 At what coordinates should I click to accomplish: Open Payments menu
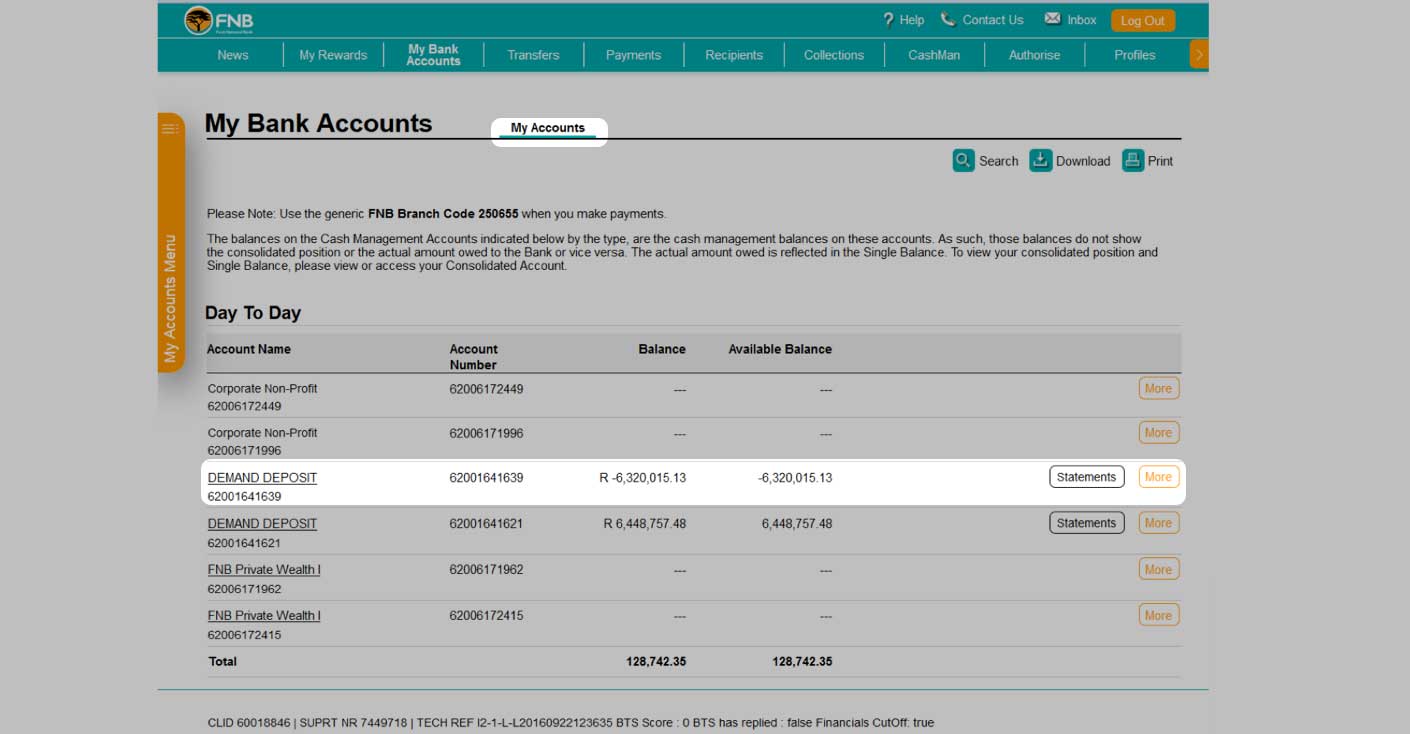pyautogui.click(x=633, y=55)
